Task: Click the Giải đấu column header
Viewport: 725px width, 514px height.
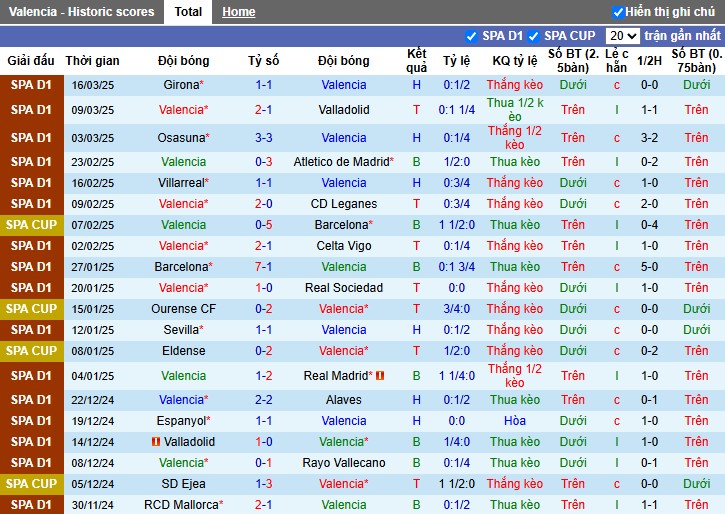Action: tap(31, 61)
